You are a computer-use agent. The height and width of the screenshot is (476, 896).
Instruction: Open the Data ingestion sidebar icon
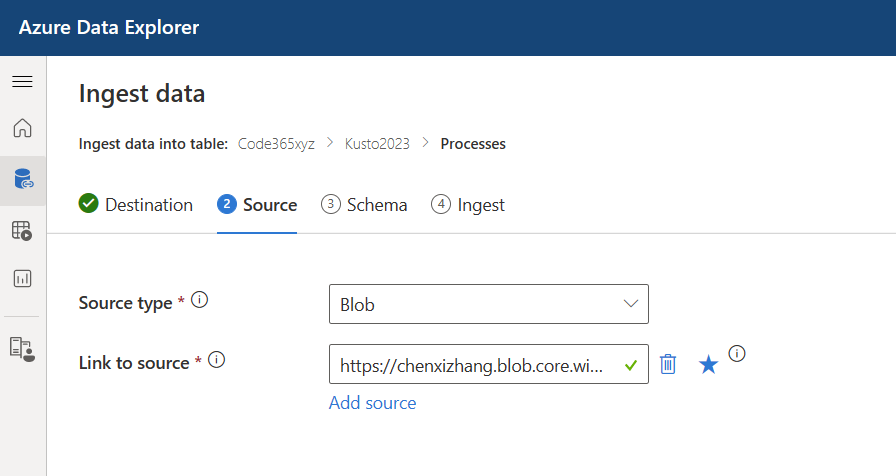23,179
